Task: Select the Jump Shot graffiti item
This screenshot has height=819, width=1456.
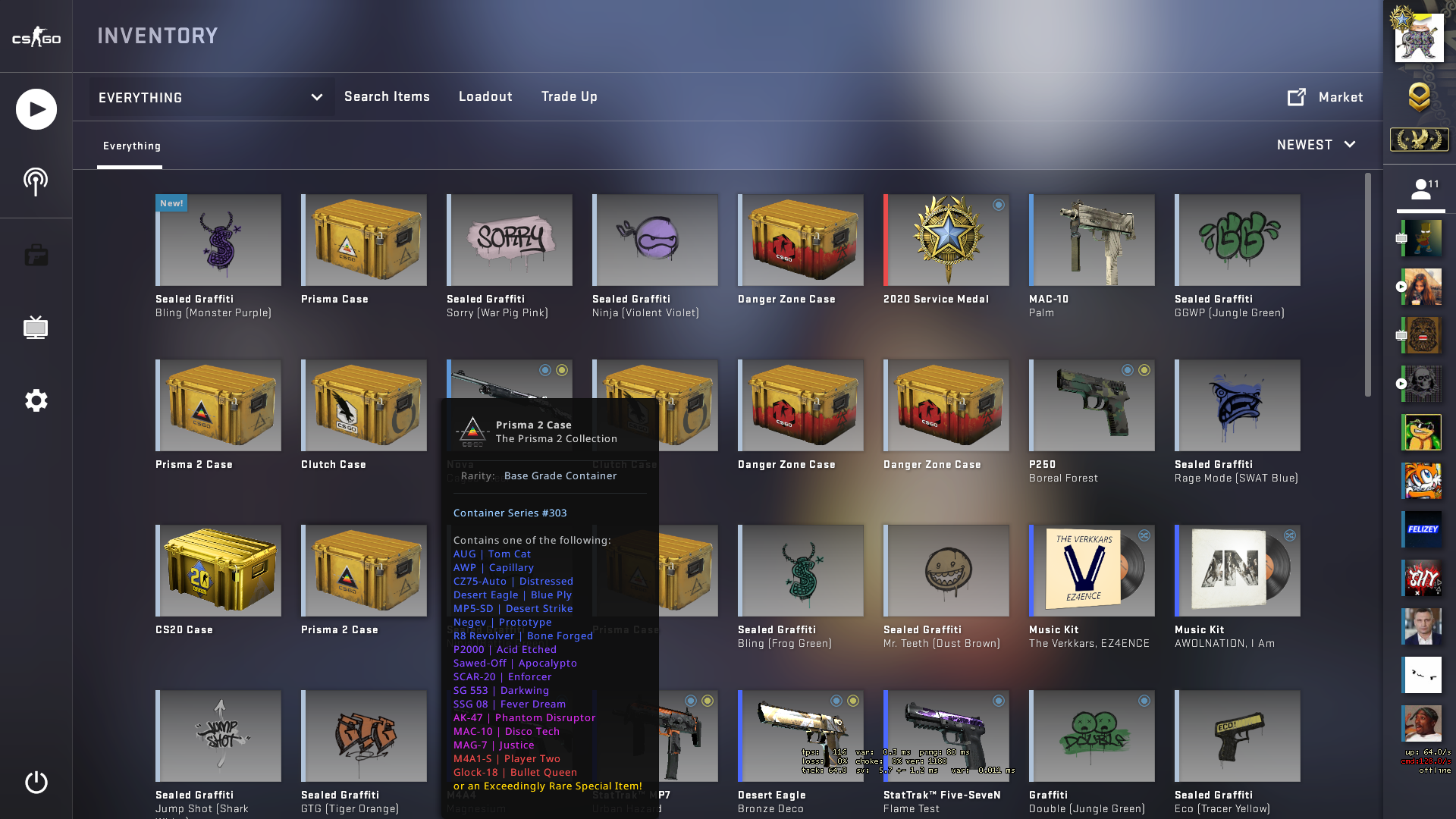Action: [218, 736]
